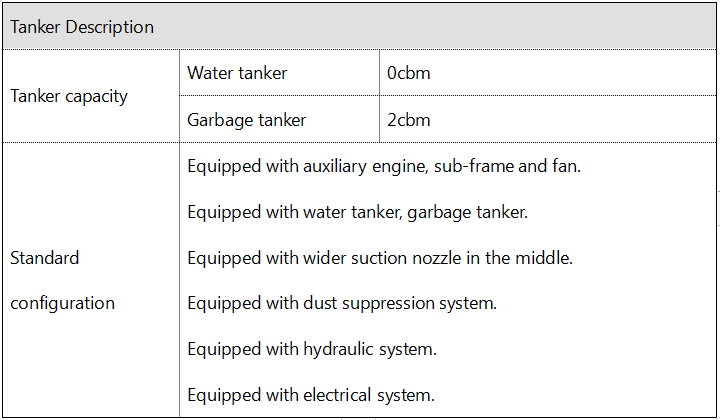Click the hydraulic system line
Image resolution: width=720 pixels, height=420 pixels.
coord(312,349)
